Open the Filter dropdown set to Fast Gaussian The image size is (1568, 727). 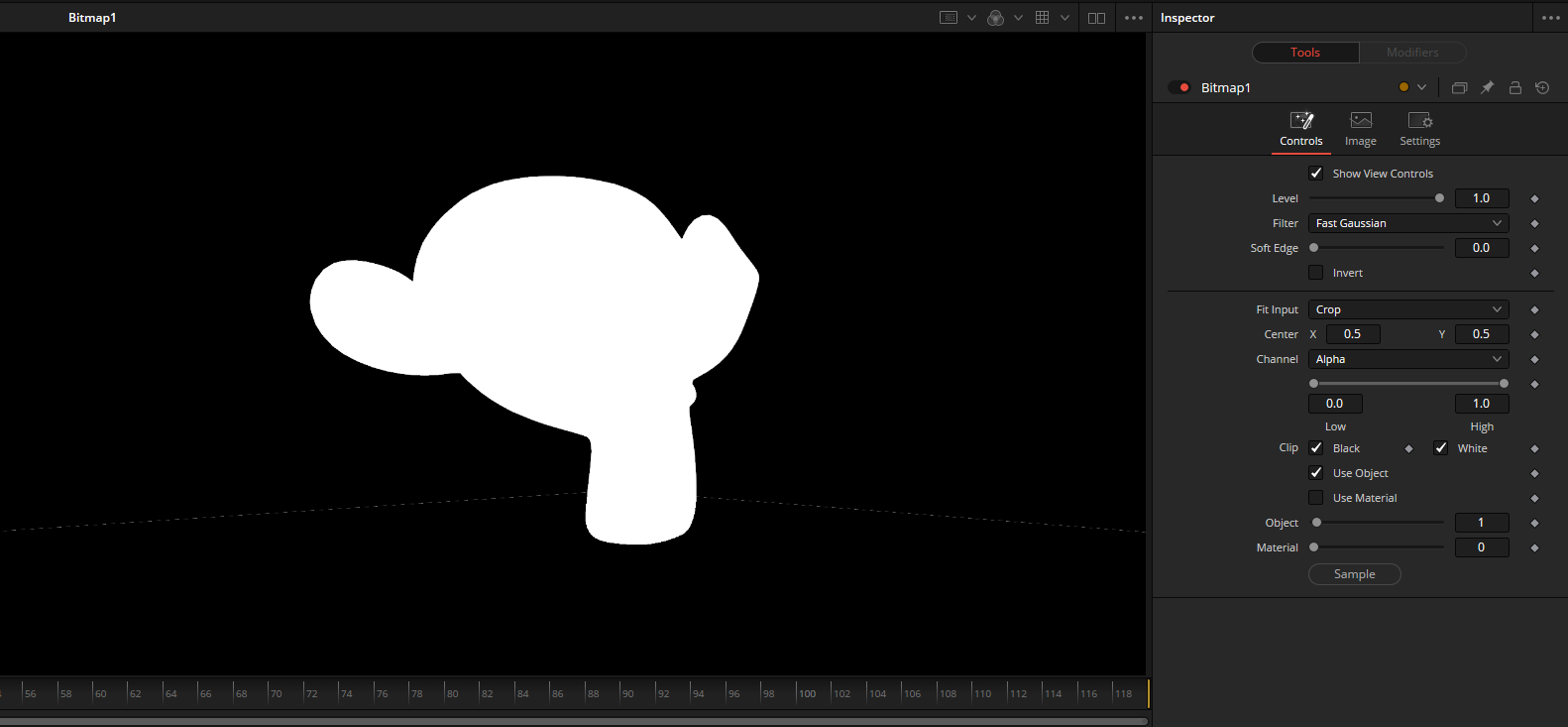(1408, 223)
